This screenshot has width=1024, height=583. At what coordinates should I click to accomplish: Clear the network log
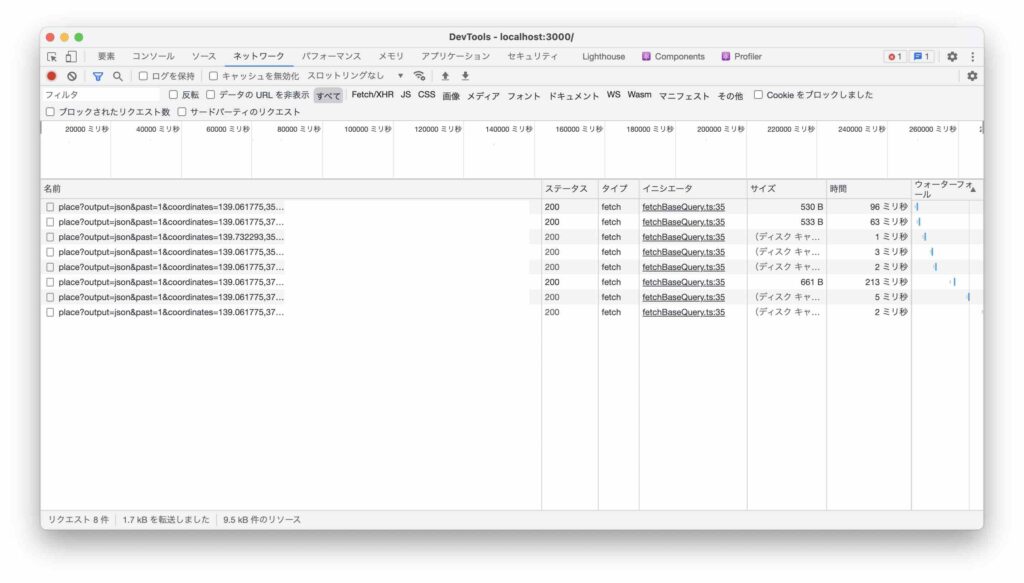(72, 76)
